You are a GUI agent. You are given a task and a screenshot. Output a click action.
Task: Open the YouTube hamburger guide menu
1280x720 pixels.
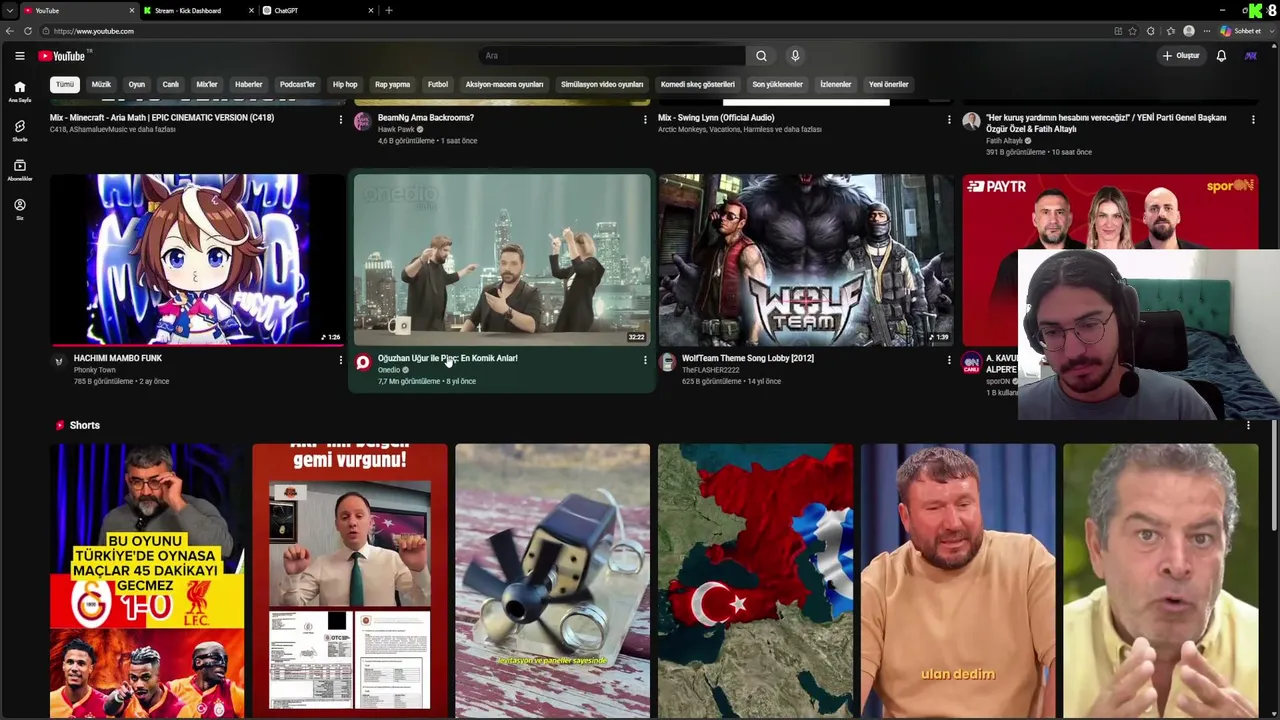click(19, 56)
